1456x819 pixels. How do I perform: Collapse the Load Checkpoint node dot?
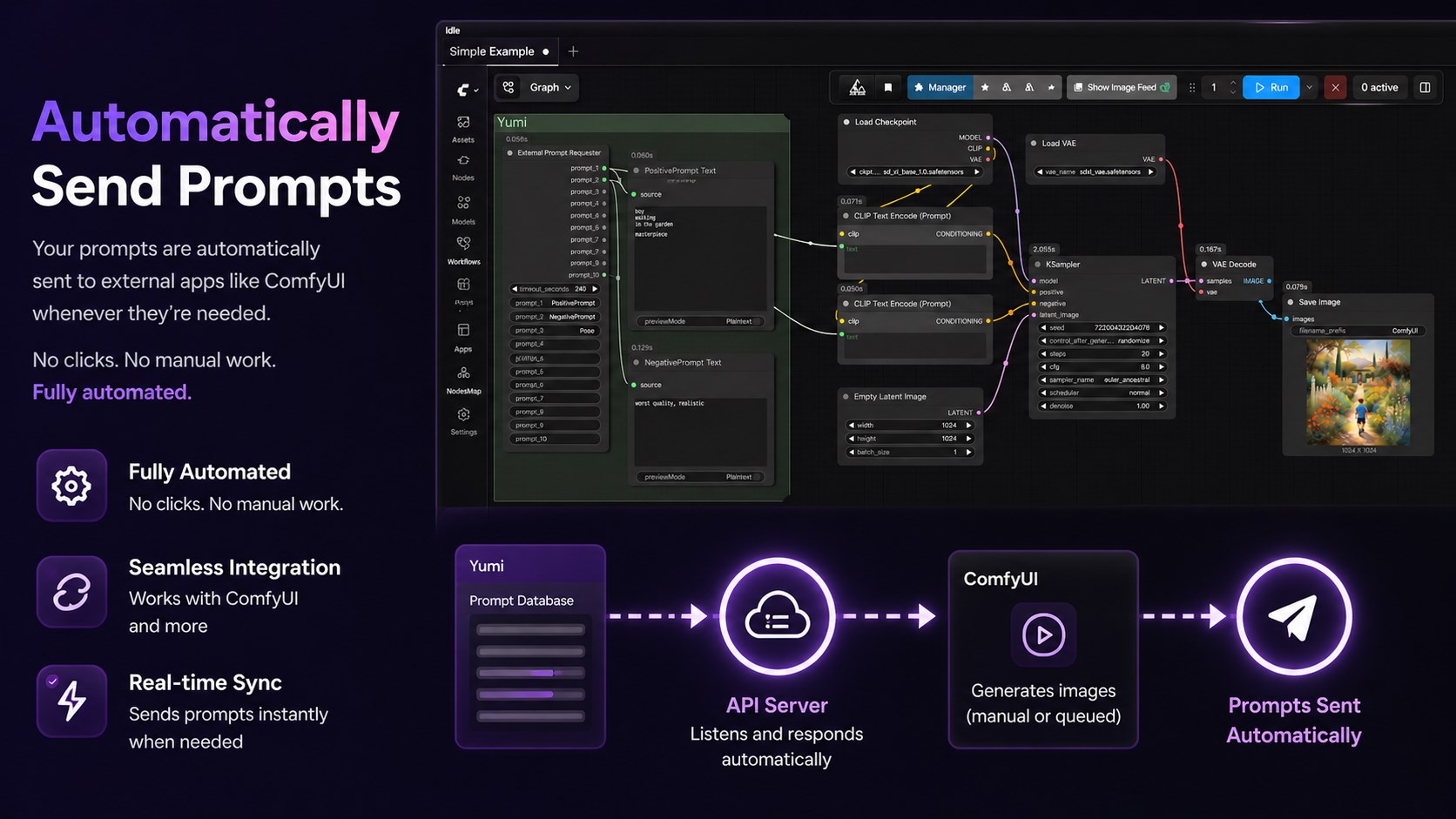(846, 122)
